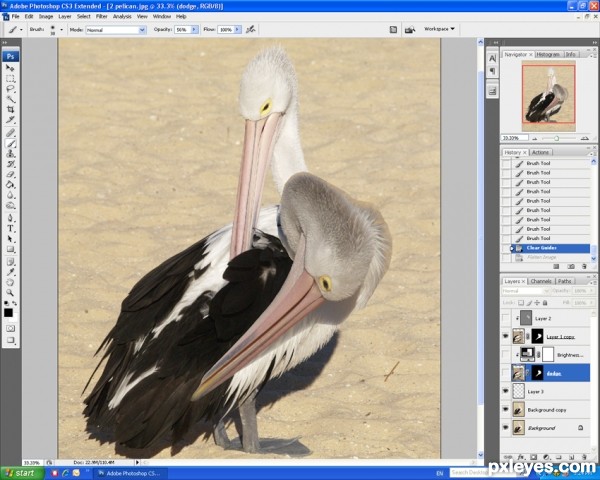Activate Adobe Photoshop taskbar button

pyautogui.click(x=130, y=473)
